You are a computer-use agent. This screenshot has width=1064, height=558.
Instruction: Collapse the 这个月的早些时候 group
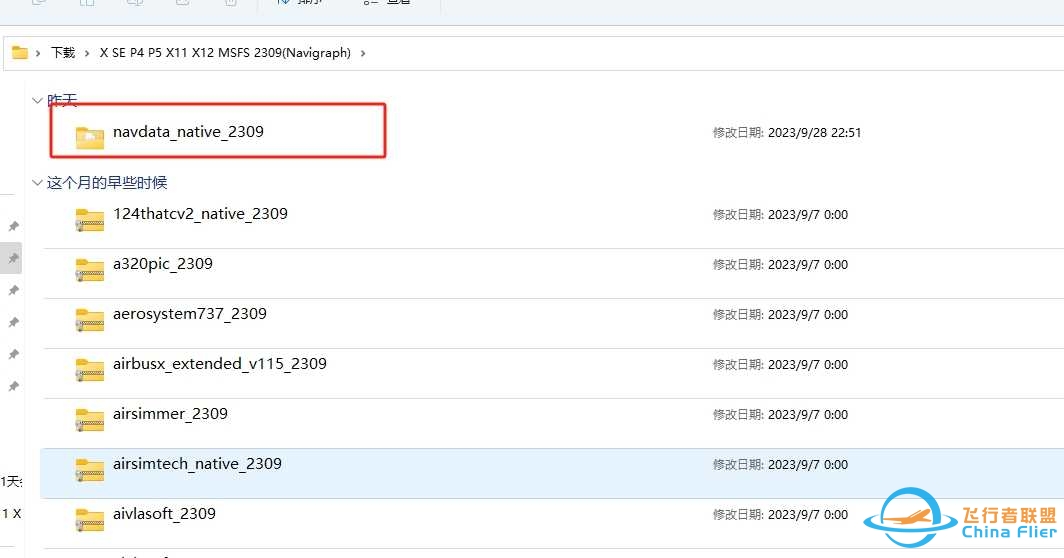[x=37, y=183]
